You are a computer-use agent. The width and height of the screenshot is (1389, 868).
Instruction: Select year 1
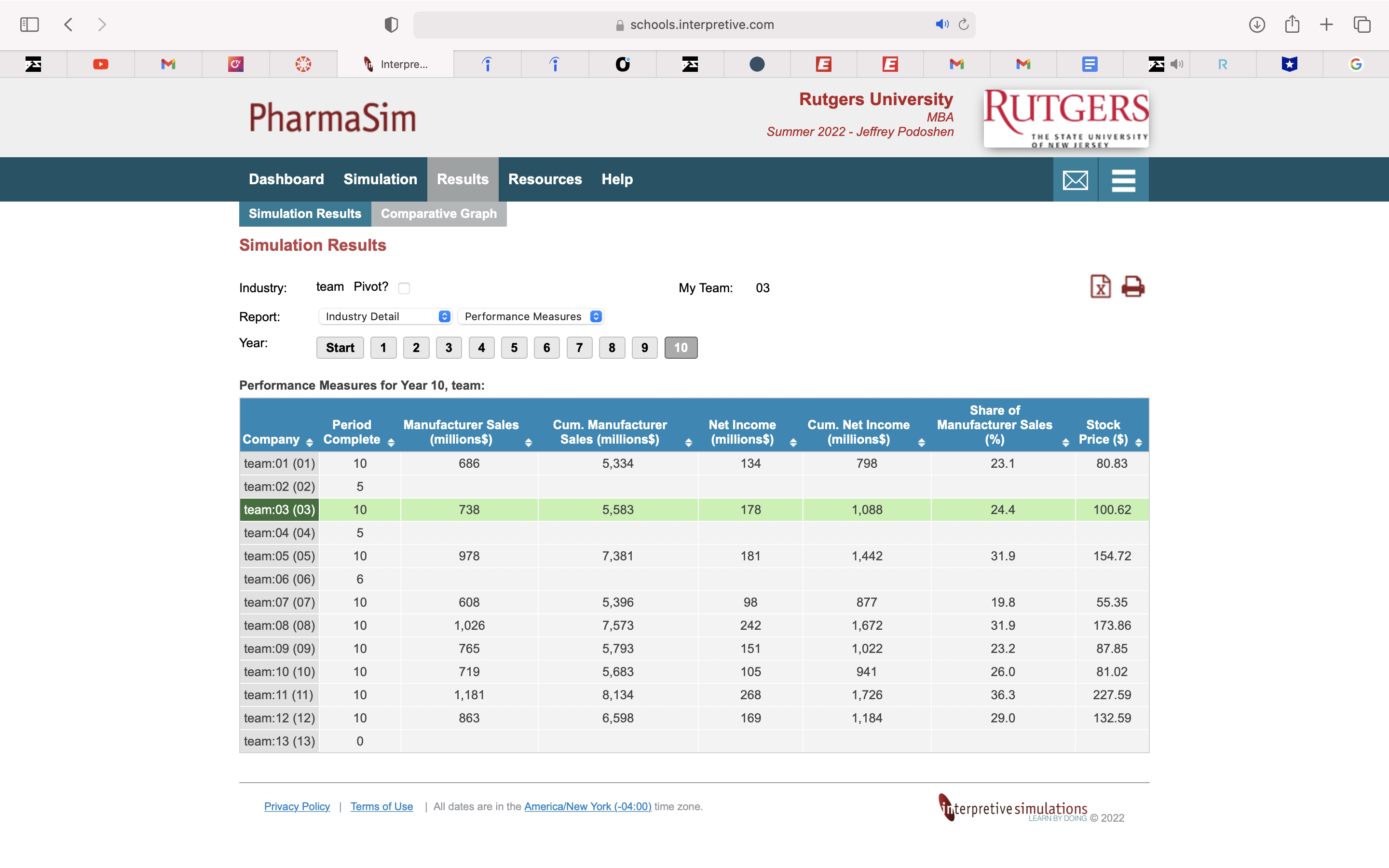point(383,348)
